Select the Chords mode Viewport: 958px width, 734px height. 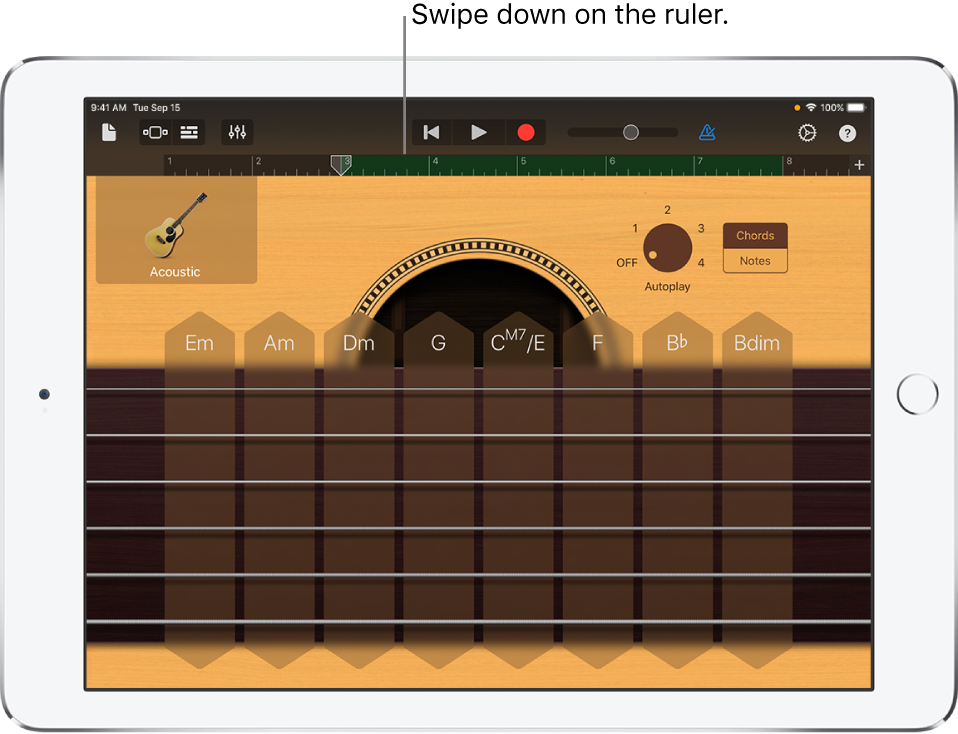(x=755, y=236)
